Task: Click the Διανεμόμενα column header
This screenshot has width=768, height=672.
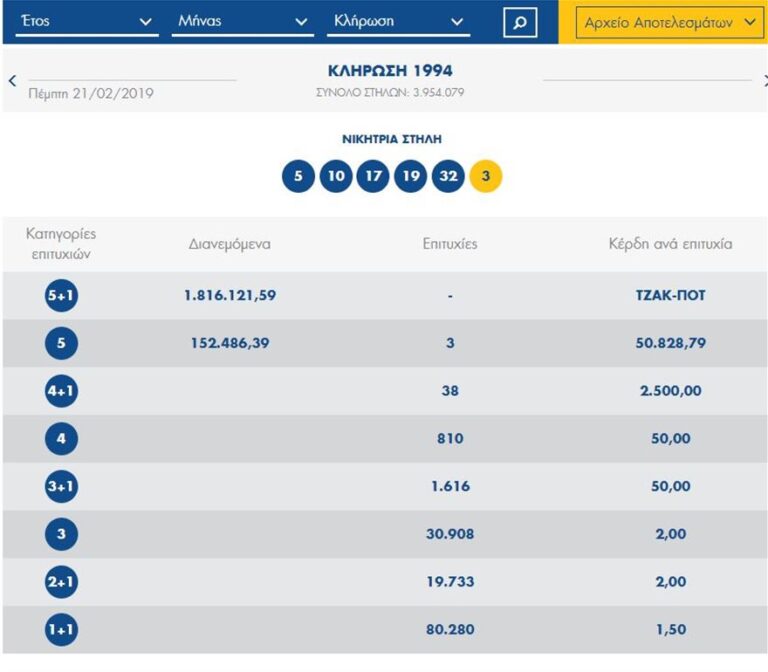Action: point(229,244)
